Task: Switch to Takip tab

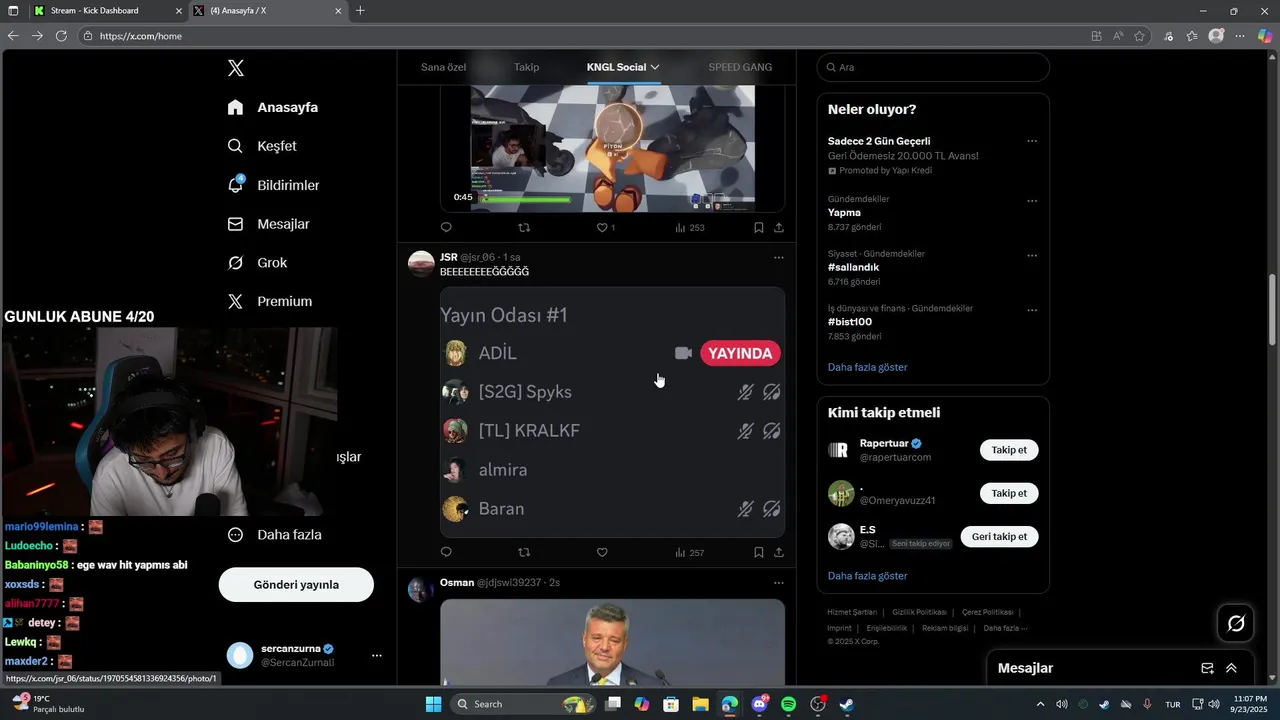Action: pos(526,67)
